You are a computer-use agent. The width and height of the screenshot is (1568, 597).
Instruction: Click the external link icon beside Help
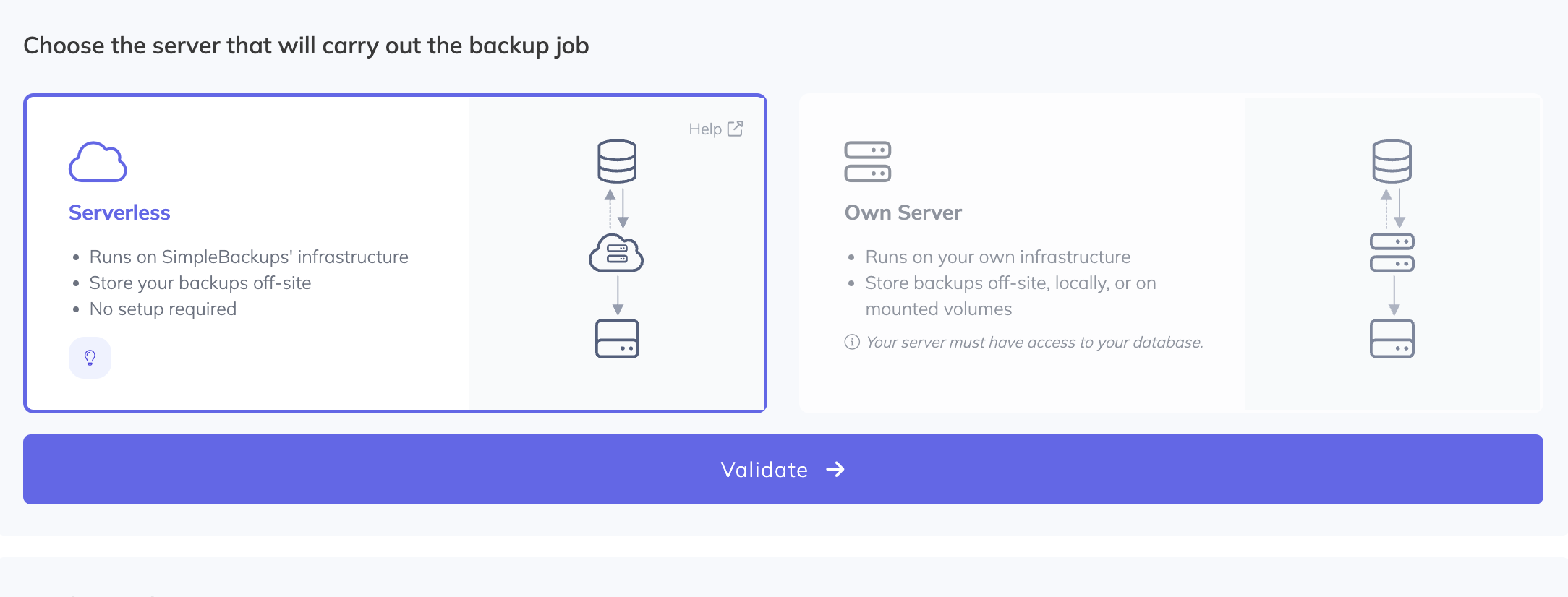point(735,129)
